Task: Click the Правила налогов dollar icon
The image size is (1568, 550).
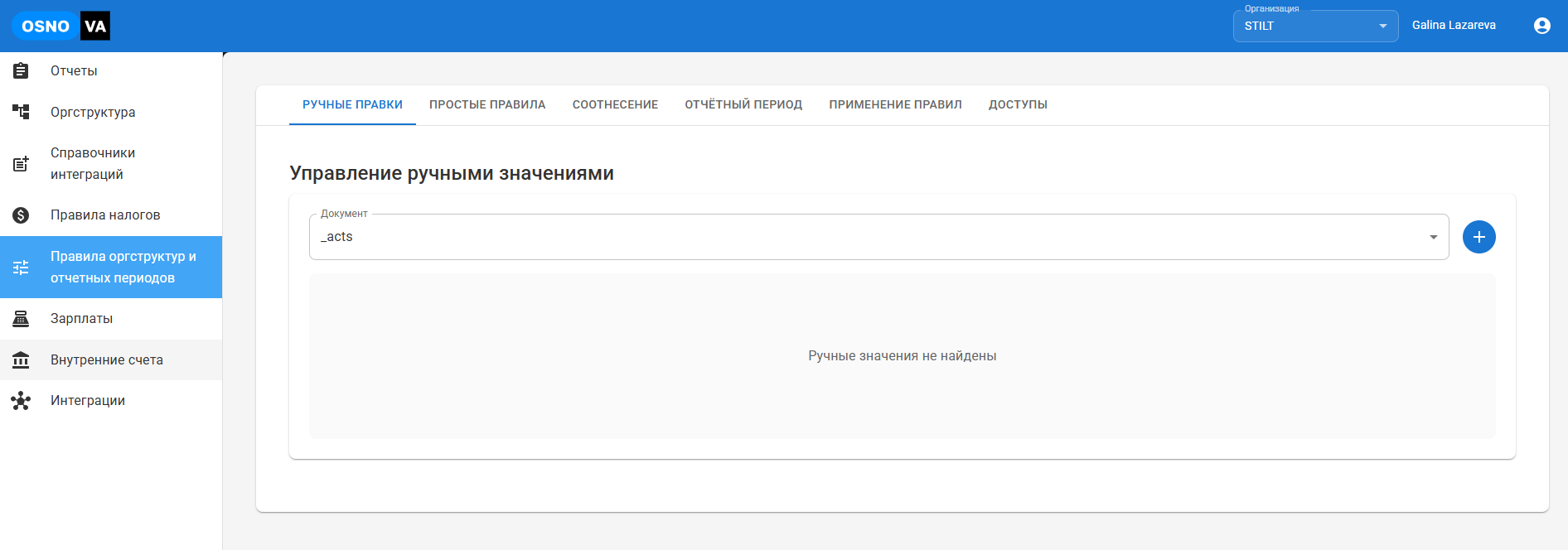Action: click(21, 215)
